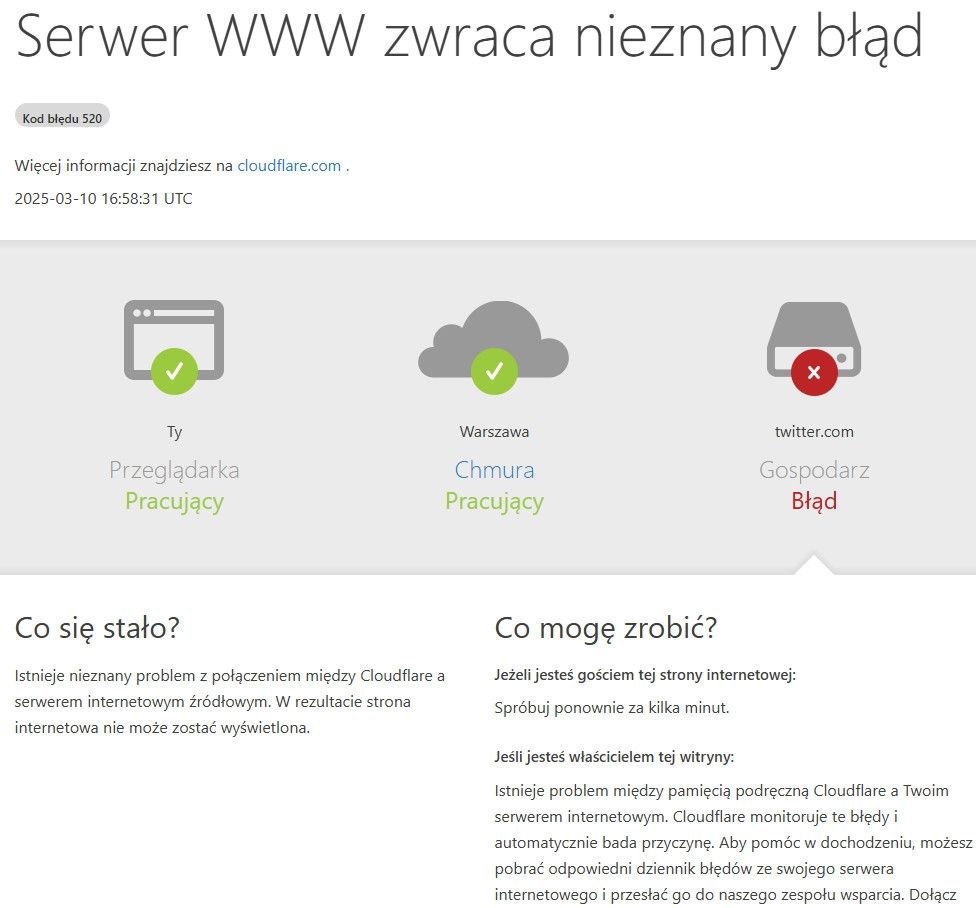The height and width of the screenshot is (908, 976).
Task: Click 'Pracujący' status under Przeglądarka
Action: click(174, 502)
